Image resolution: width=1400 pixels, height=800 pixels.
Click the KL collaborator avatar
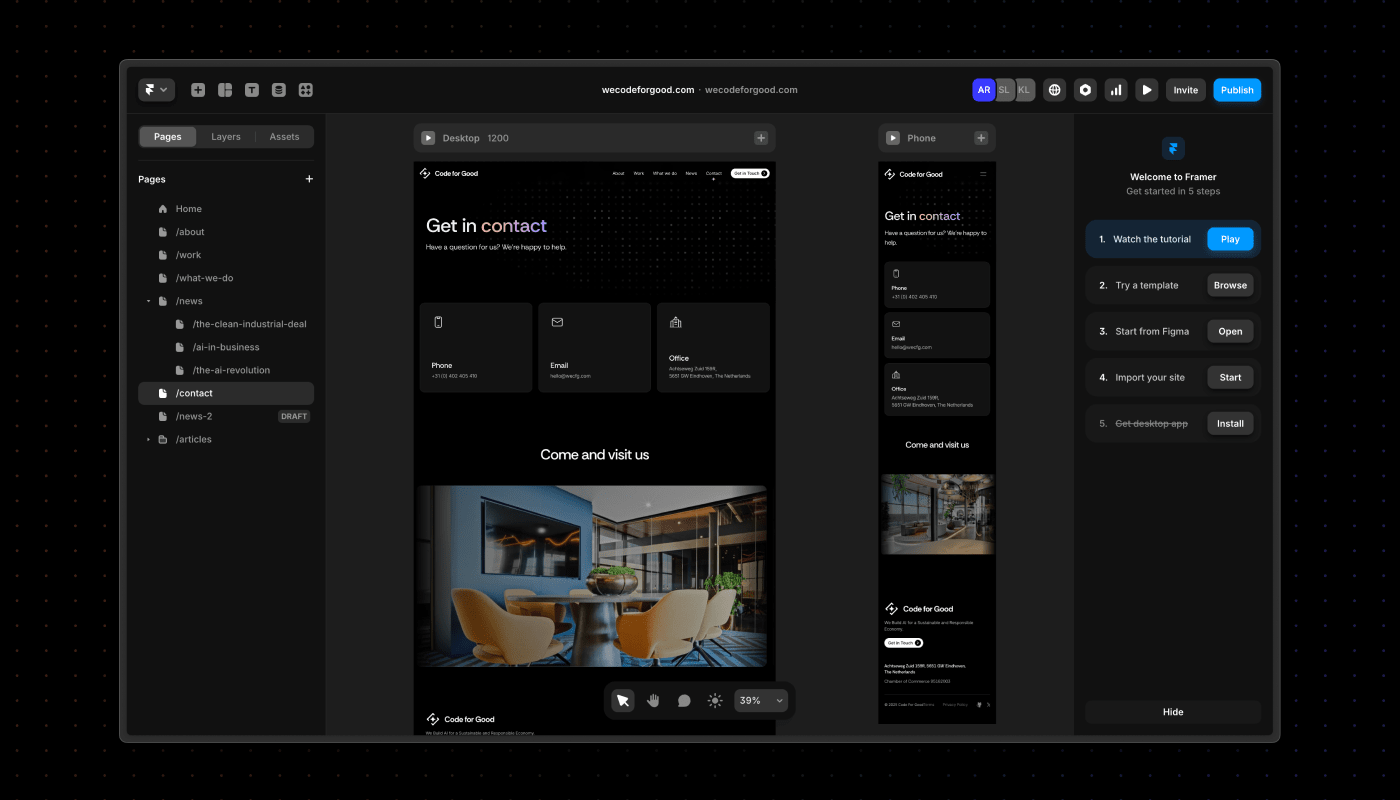click(x=1024, y=90)
